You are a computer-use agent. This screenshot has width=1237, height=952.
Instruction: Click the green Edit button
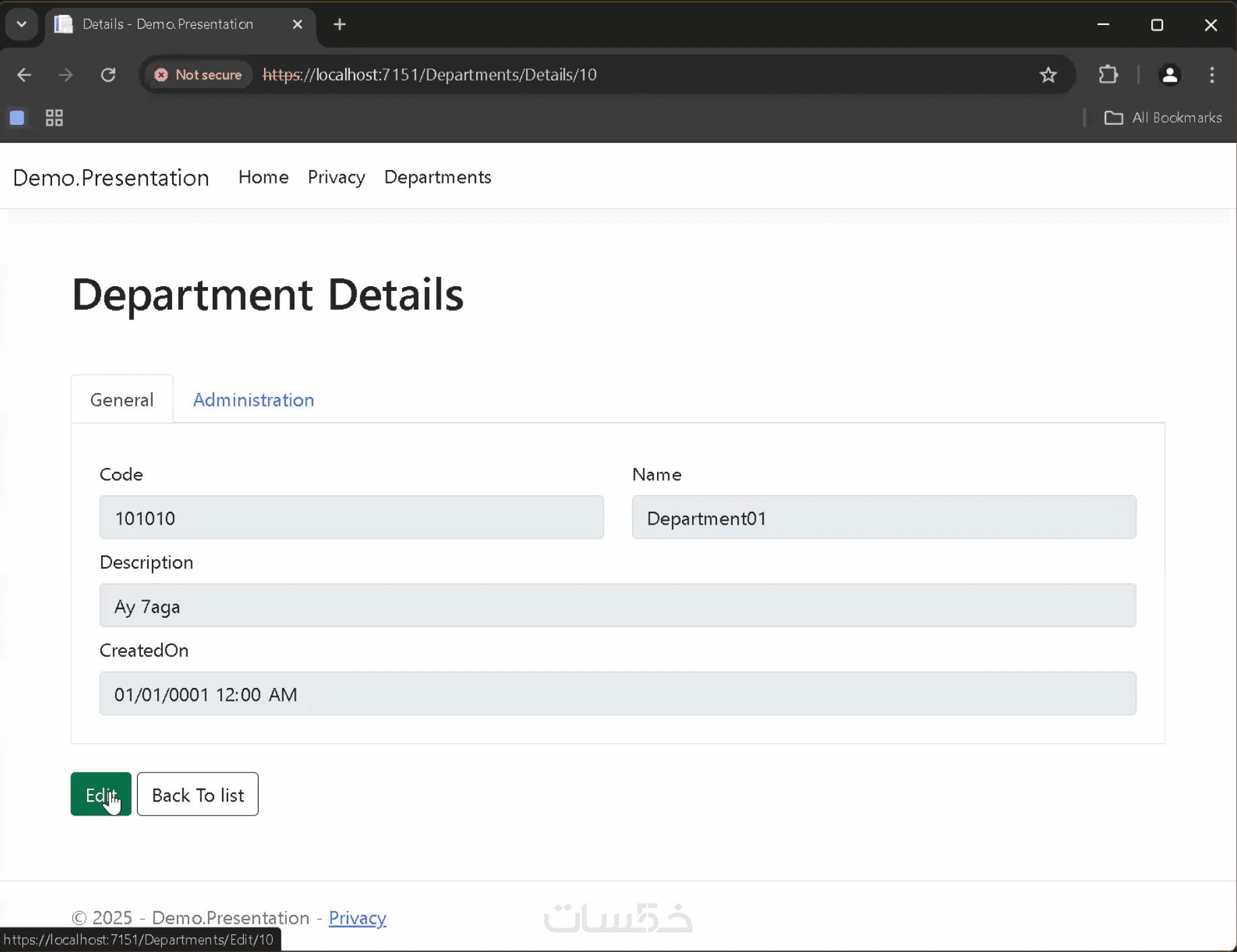[x=101, y=794]
